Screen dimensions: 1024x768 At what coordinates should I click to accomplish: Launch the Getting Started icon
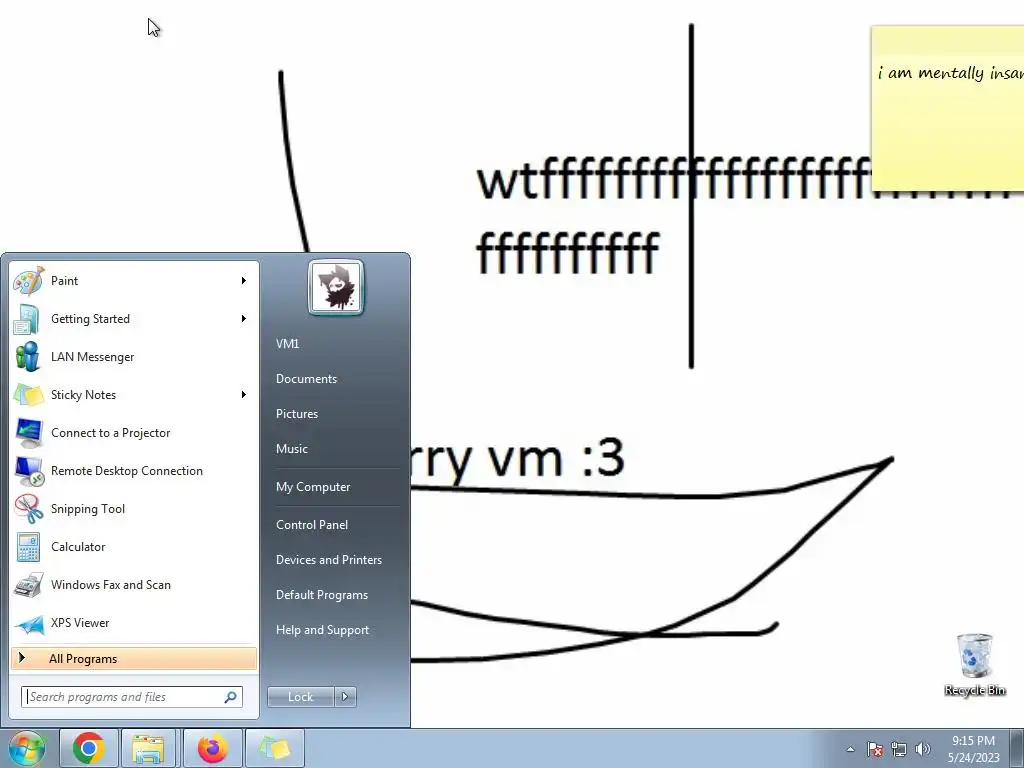click(27, 319)
